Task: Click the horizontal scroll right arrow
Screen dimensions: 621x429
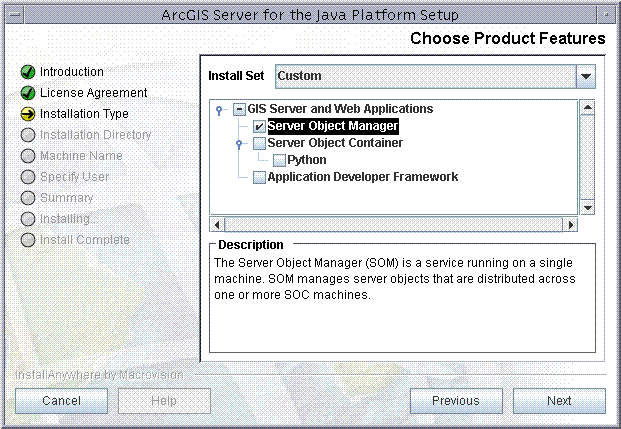Action: tap(570, 225)
